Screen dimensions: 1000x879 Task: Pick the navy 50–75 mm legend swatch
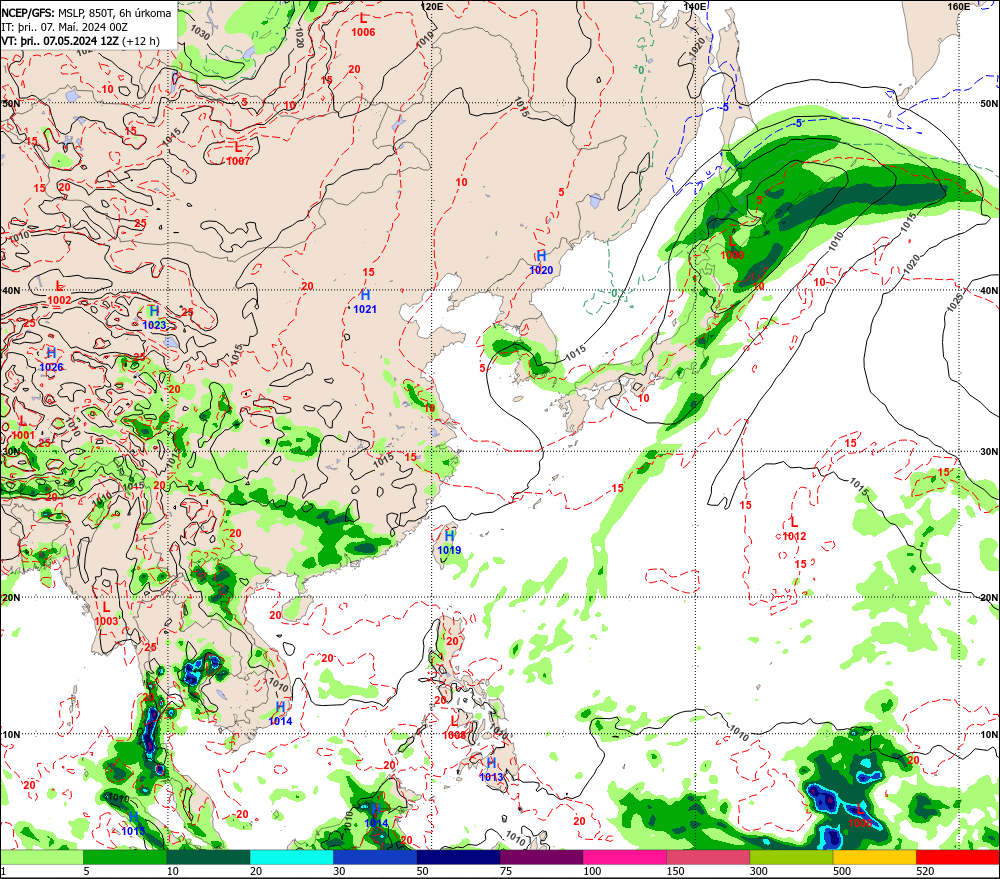coord(458,857)
